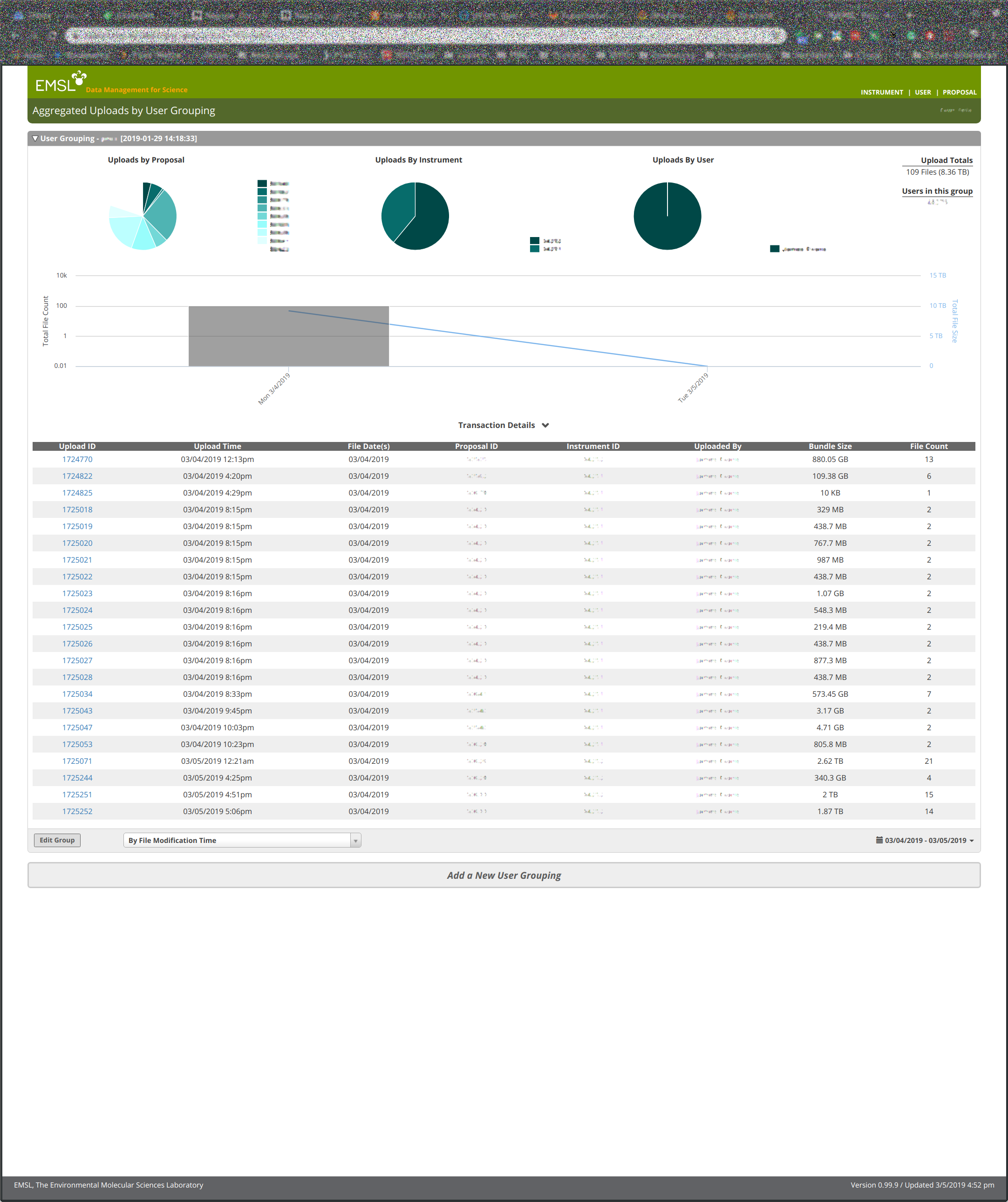Open the By File Modification Time dropdown
1008x1202 pixels.
click(355, 840)
